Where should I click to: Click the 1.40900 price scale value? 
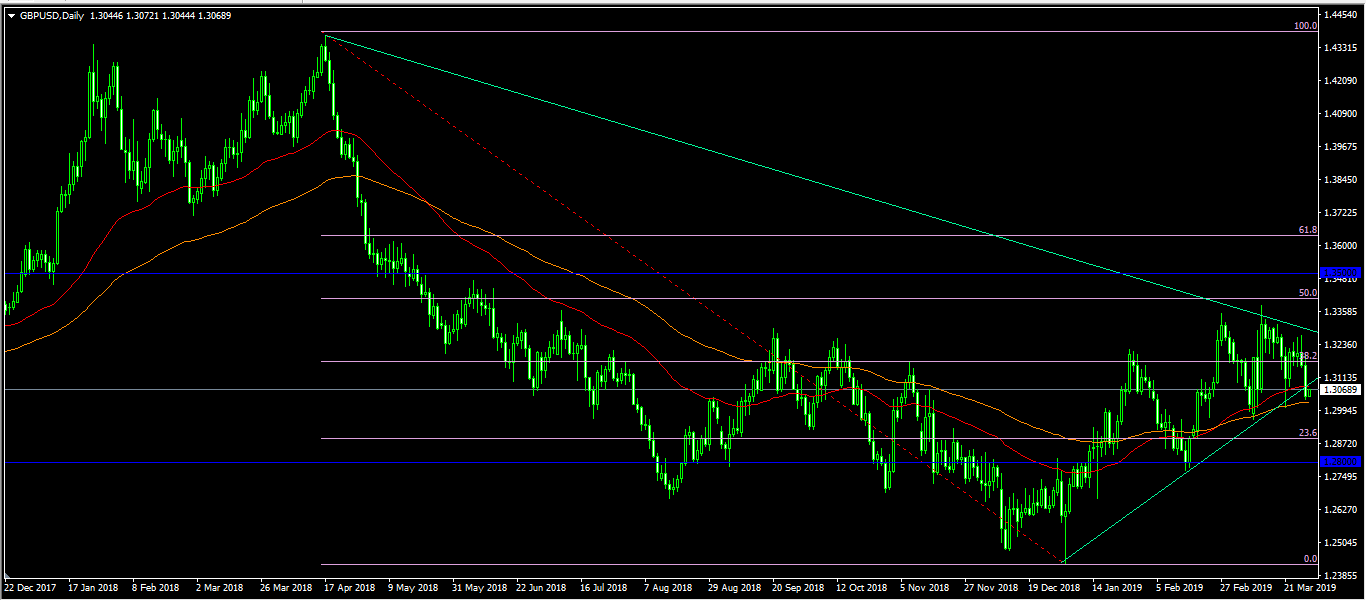click(x=1342, y=114)
